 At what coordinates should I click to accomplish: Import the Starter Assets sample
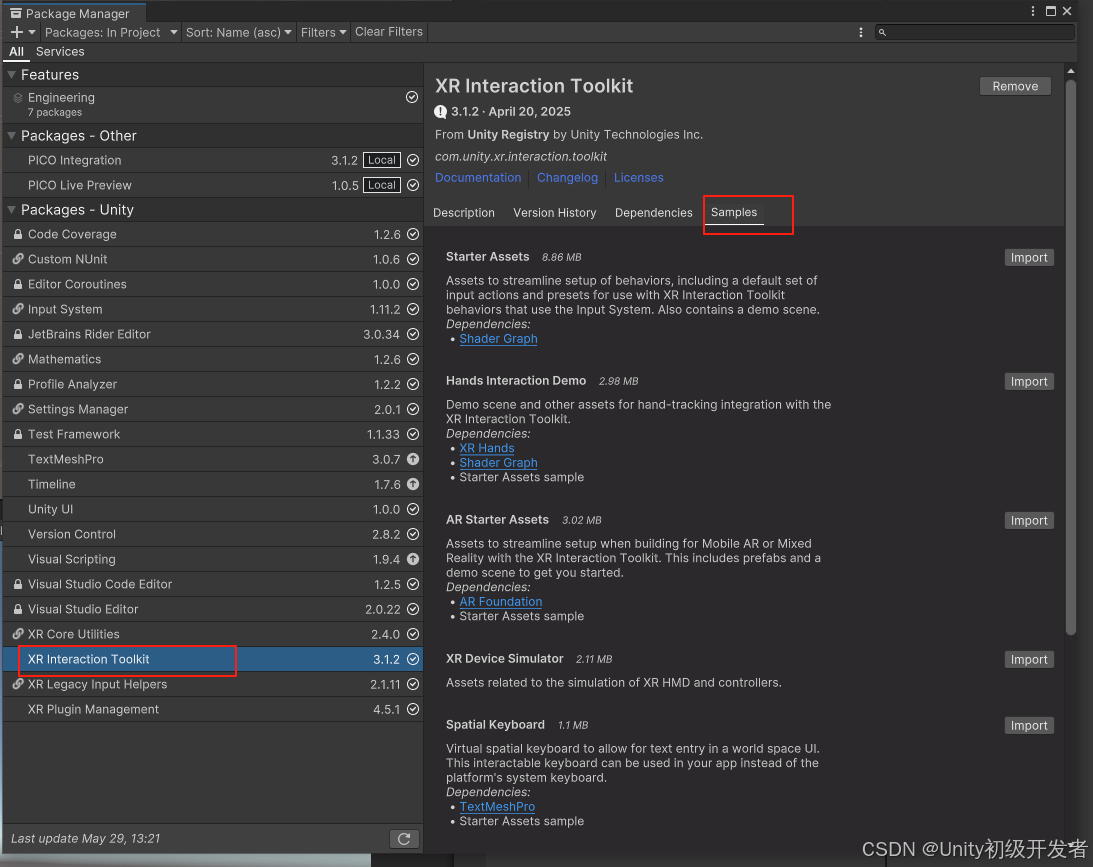[1029, 258]
